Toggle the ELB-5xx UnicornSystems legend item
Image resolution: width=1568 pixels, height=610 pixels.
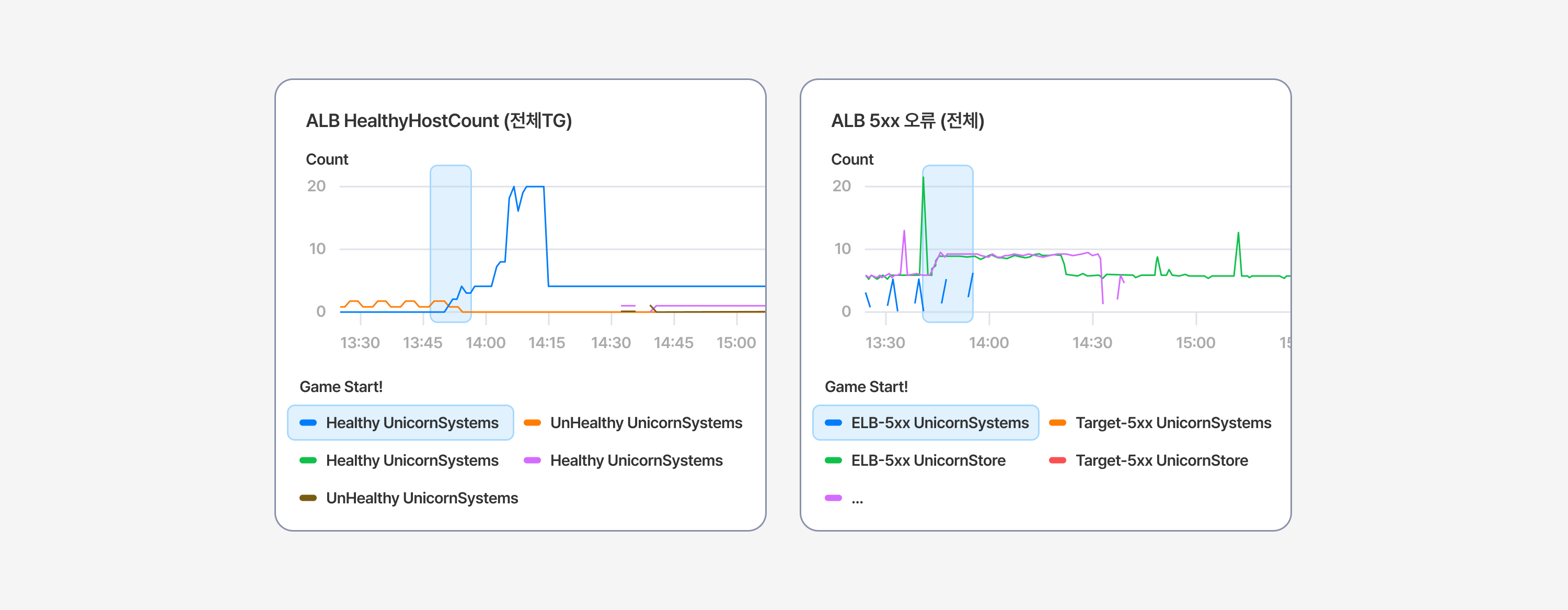click(925, 422)
